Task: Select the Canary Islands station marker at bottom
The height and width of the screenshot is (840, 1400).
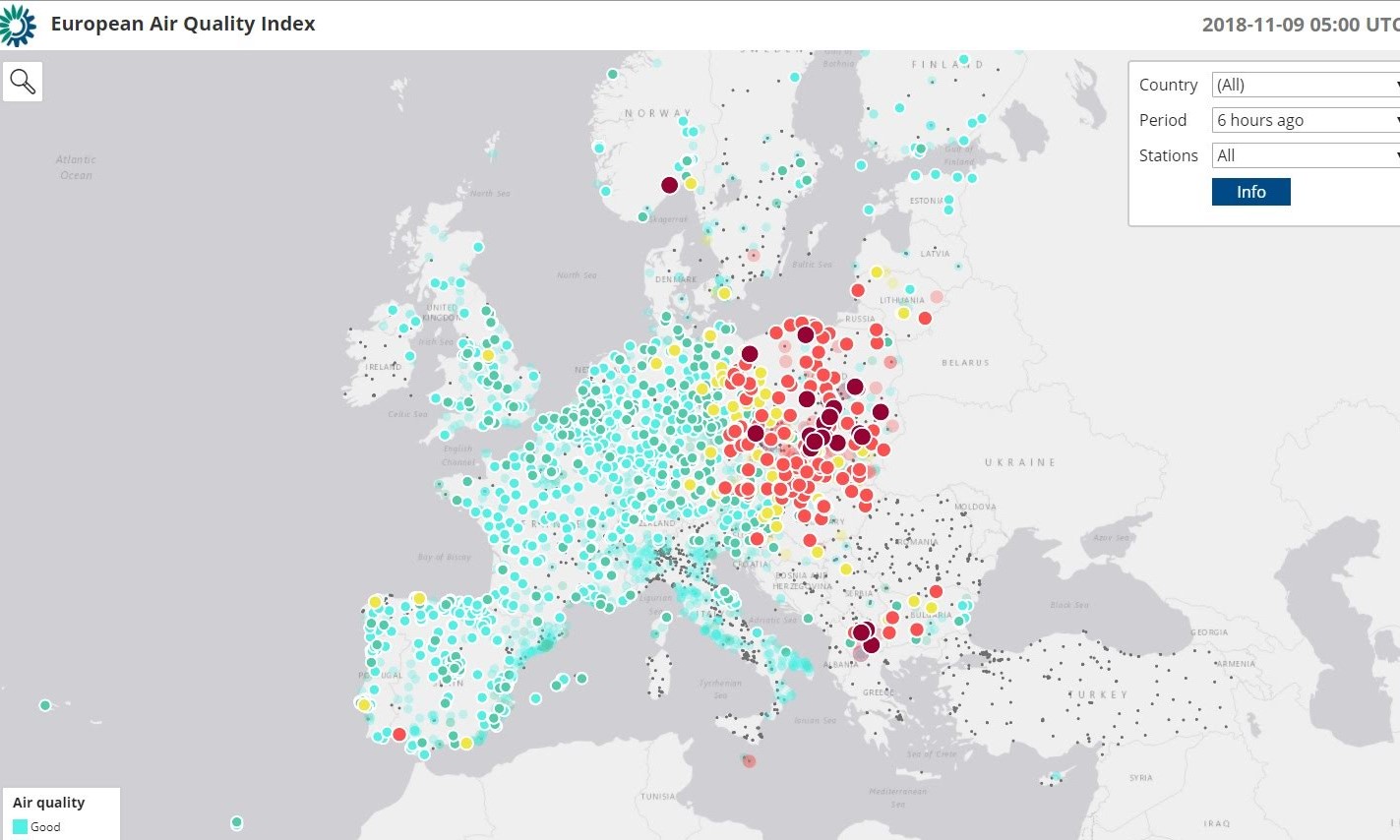Action: [x=236, y=822]
